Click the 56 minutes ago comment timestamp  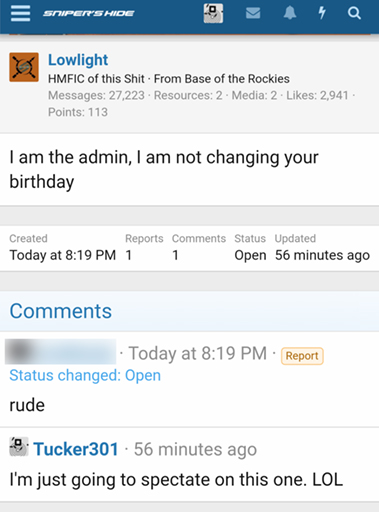coord(195,449)
